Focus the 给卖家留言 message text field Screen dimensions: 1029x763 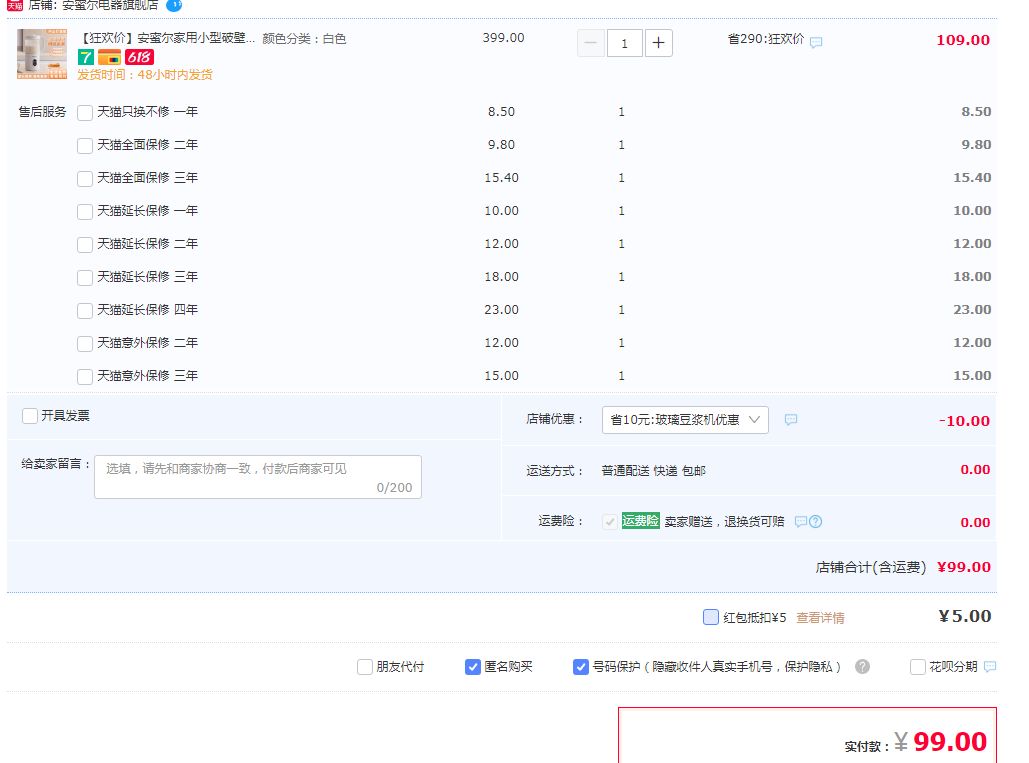(x=258, y=477)
